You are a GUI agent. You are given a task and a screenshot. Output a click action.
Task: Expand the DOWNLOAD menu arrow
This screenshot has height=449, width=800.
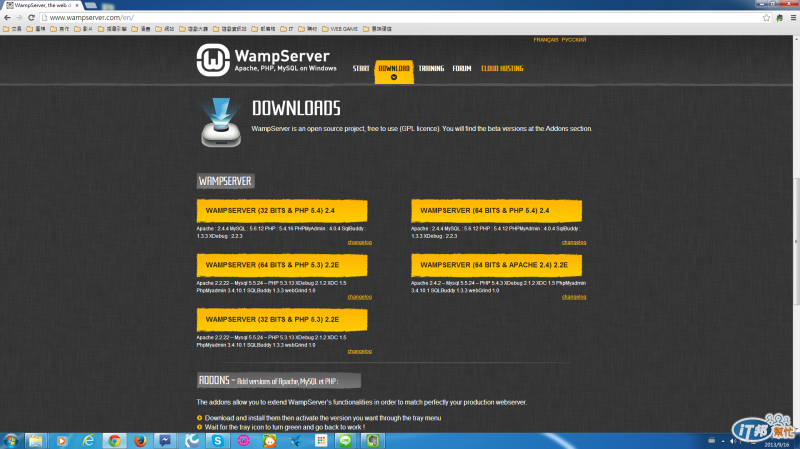(394, 78)
